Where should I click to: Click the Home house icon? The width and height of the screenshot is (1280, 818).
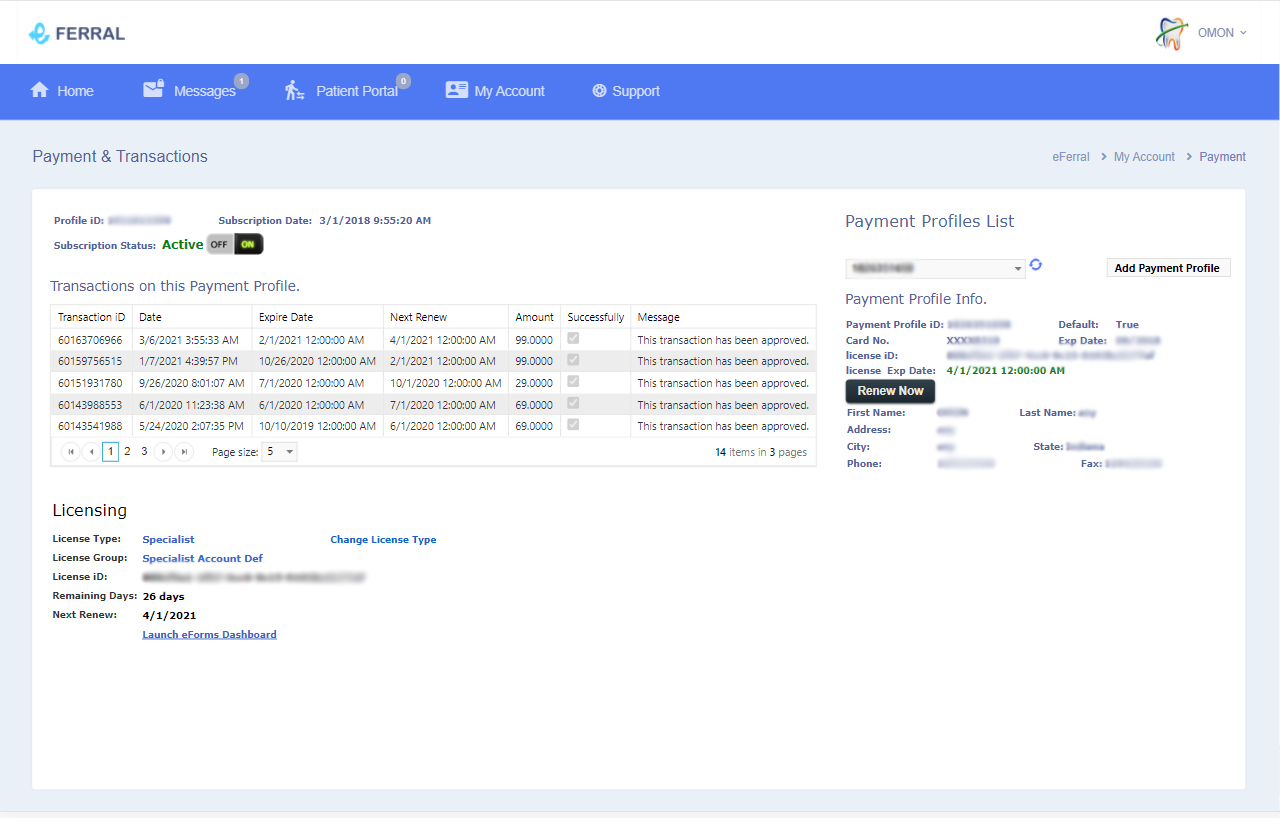click(x=40, y=90)
